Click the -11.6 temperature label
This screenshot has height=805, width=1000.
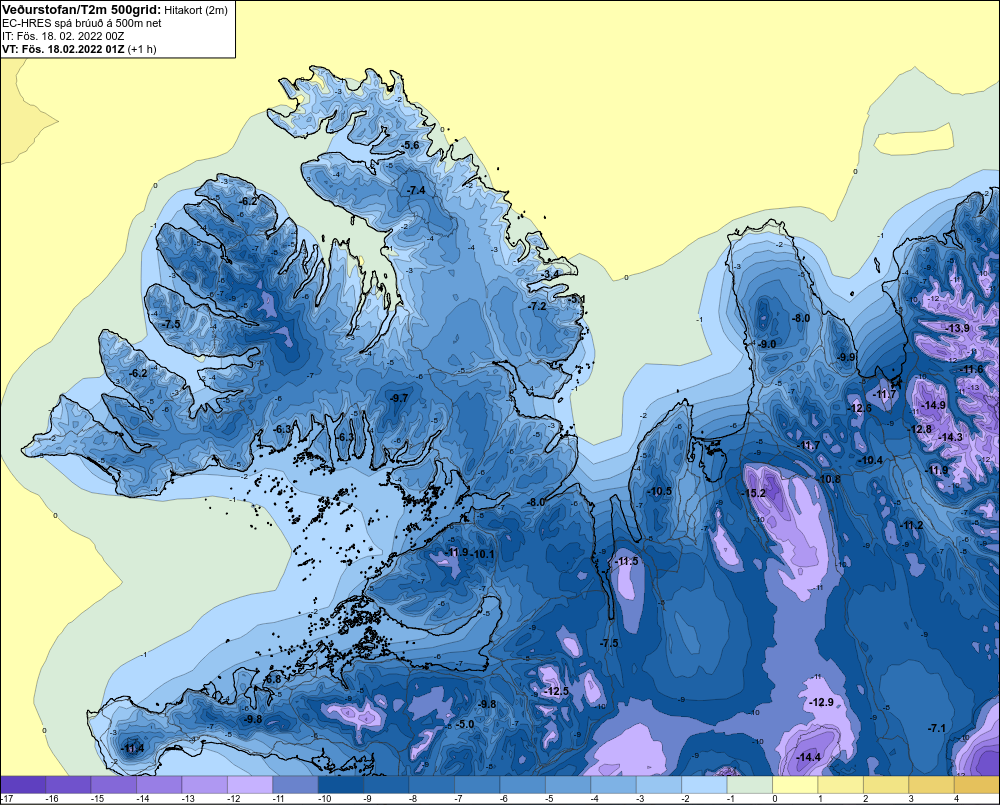point(972,369)
